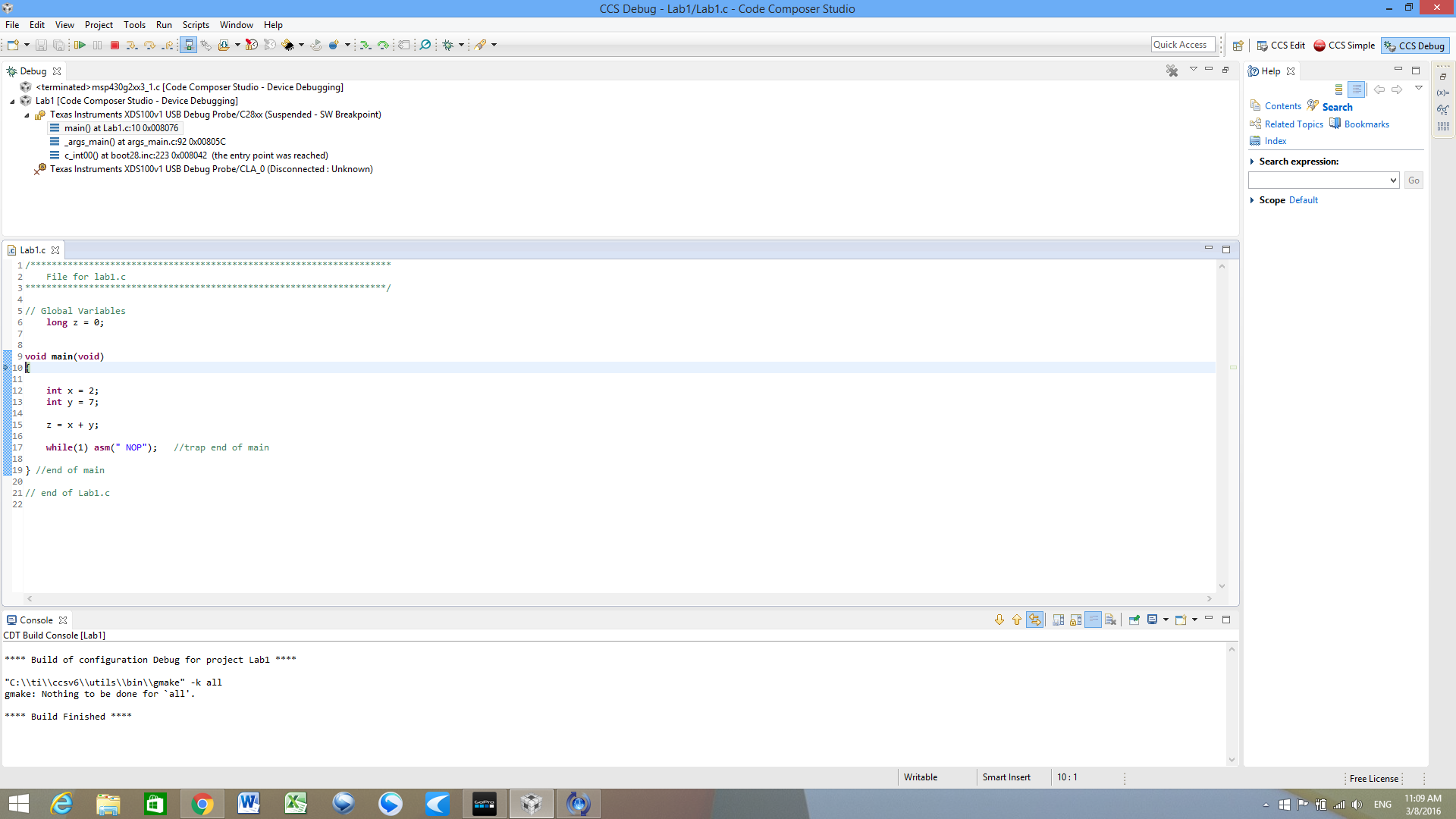Click the green Debug bug icon
Image resolution: width=1456 pixels, height=819 pixels.
pos(448,45)
